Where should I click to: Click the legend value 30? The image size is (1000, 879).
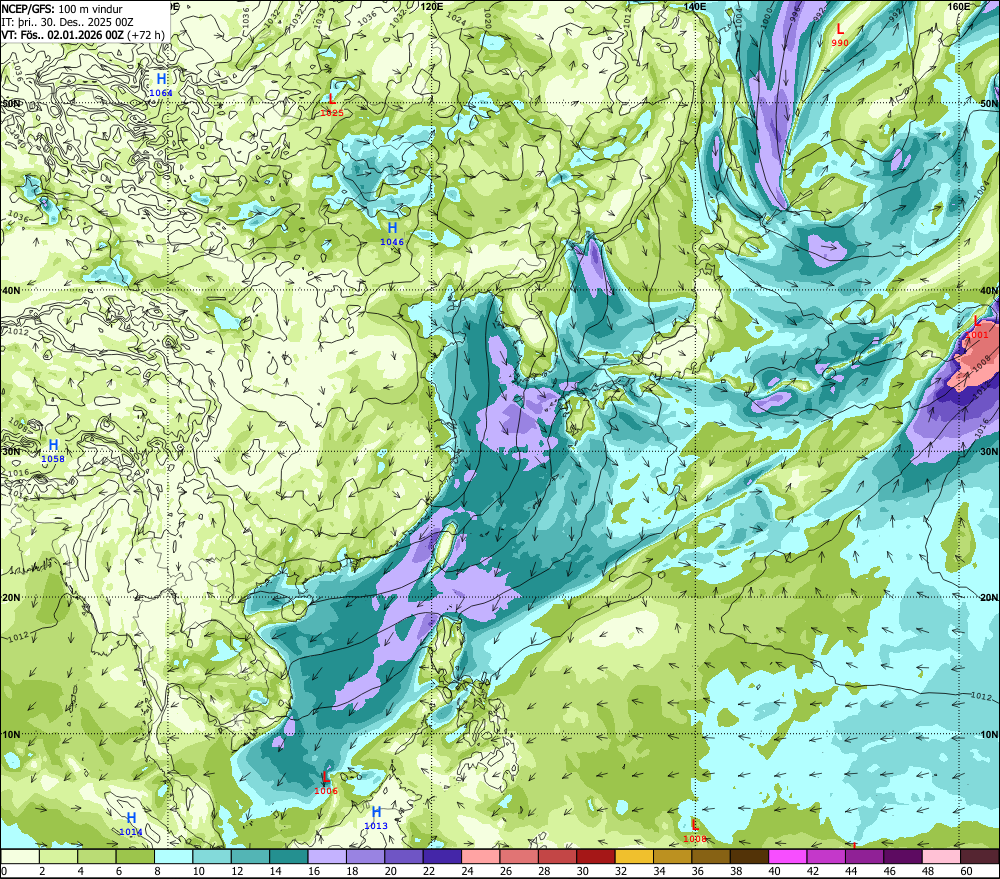tap(582, 871)
